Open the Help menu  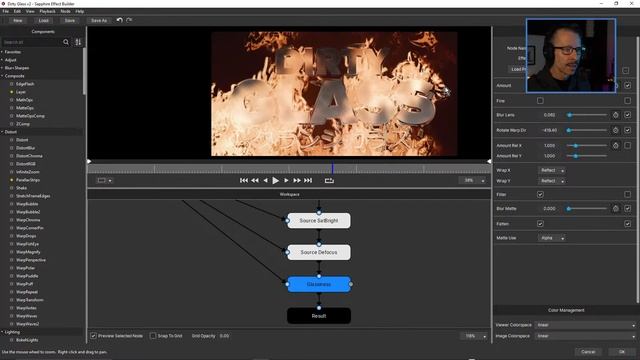(80, 11)
